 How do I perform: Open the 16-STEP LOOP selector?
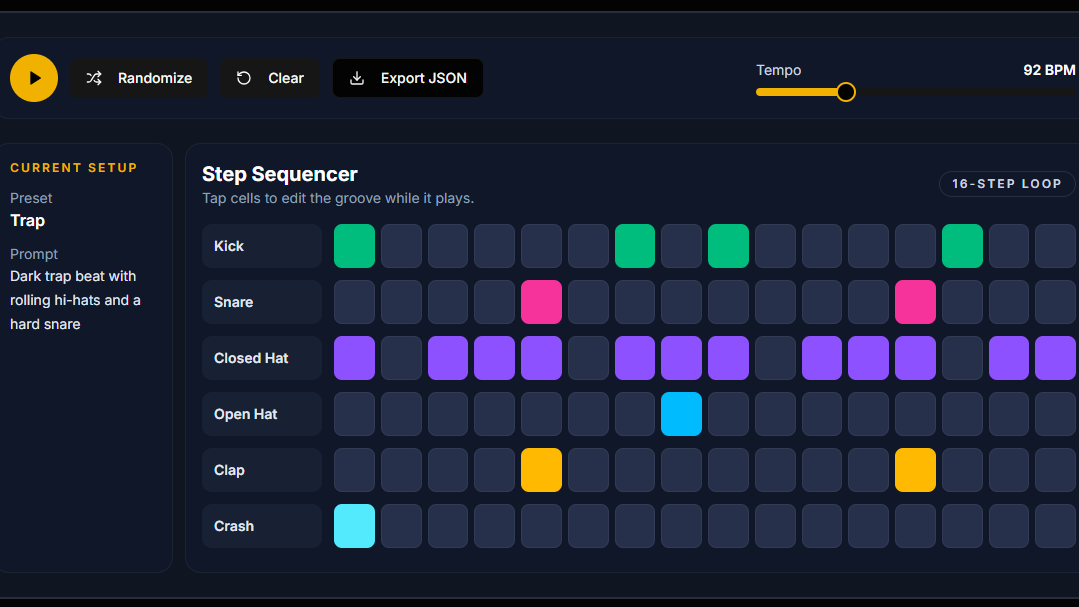tap(1006, 183)
